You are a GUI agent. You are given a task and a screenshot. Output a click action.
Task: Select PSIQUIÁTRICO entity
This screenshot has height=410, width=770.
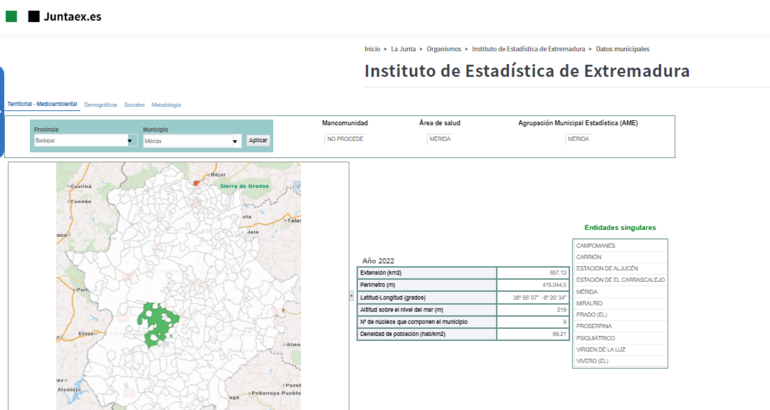click(x=620, y=338)
